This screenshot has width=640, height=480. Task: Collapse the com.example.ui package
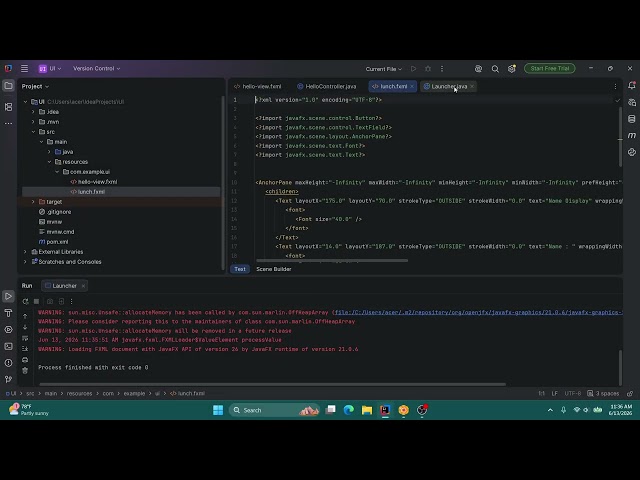coord(58,171)
